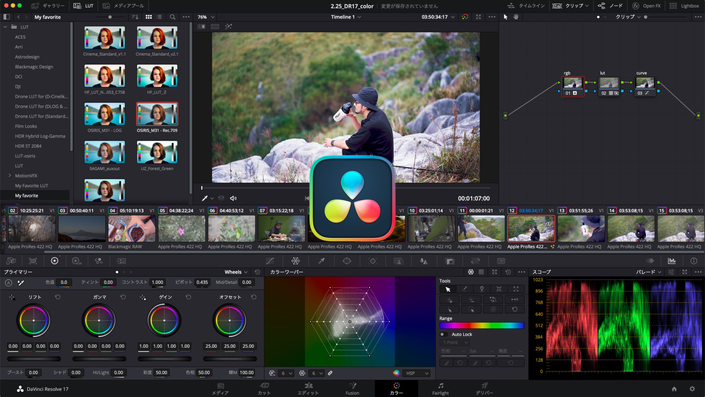Open the Wheels mode dropdown
The image size is (705, 397).
[x=236, y=272]
